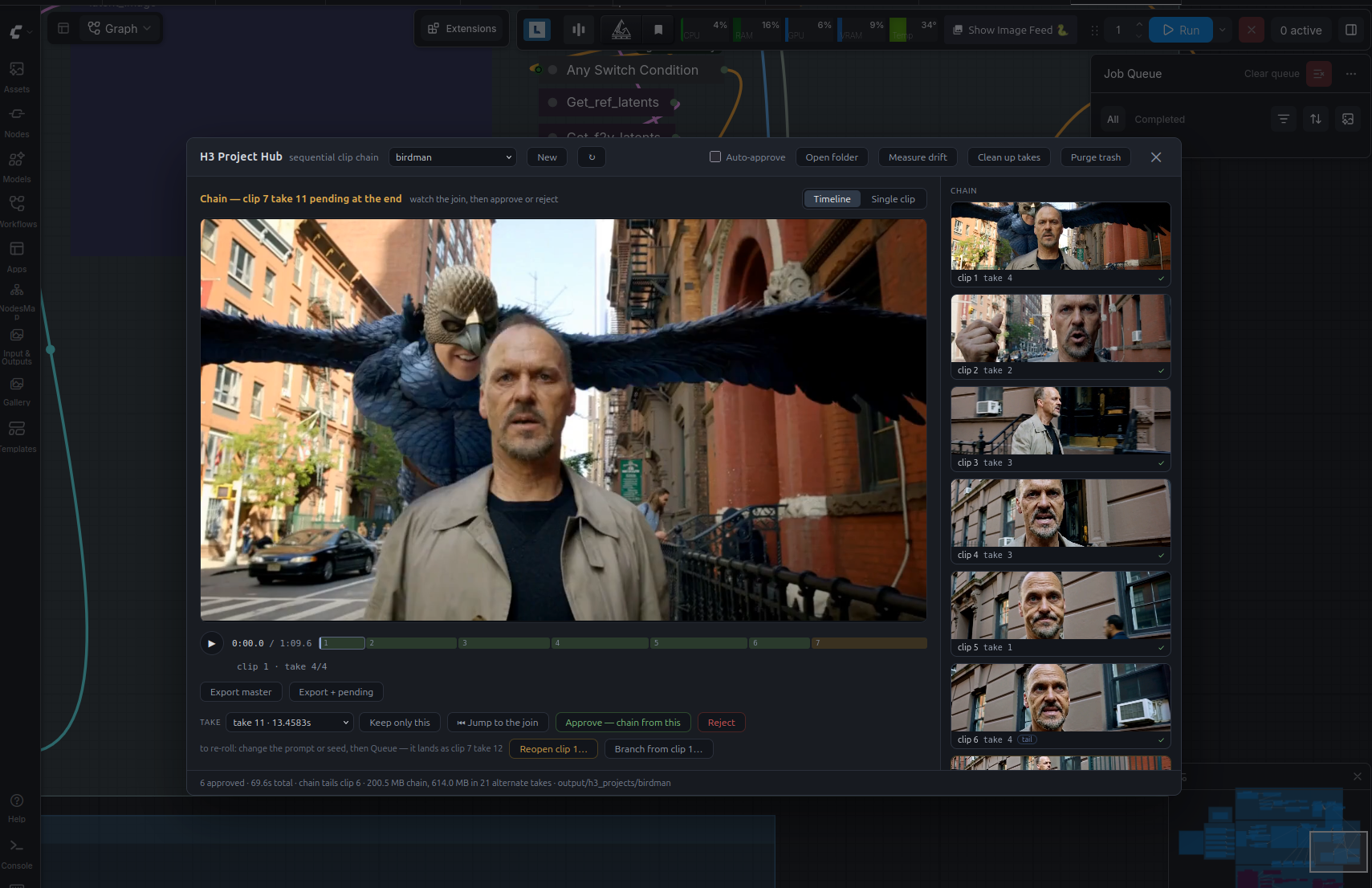Open the Workflows sidebar panel

(17, 212)
